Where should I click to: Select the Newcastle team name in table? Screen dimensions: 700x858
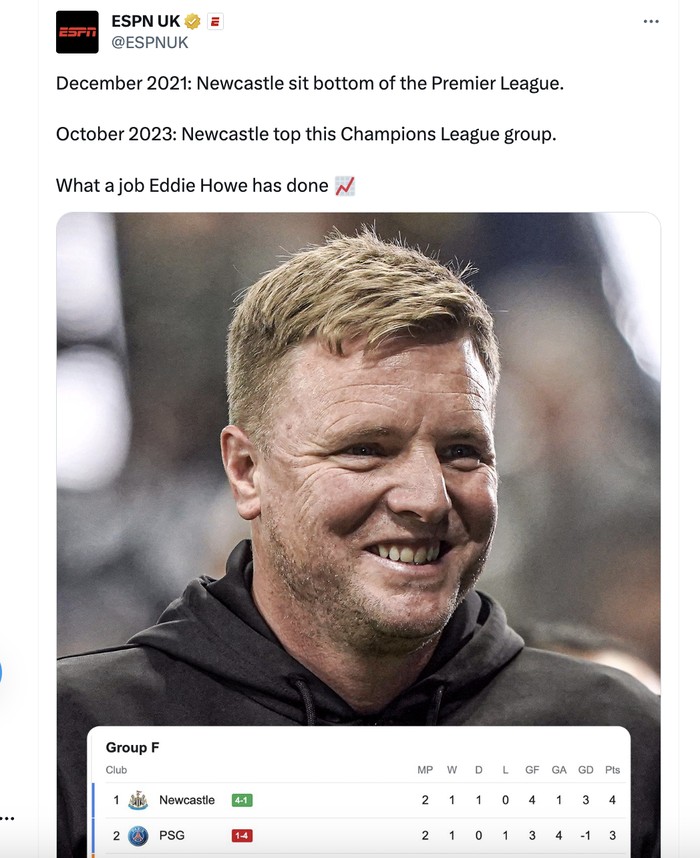(187, 800)
